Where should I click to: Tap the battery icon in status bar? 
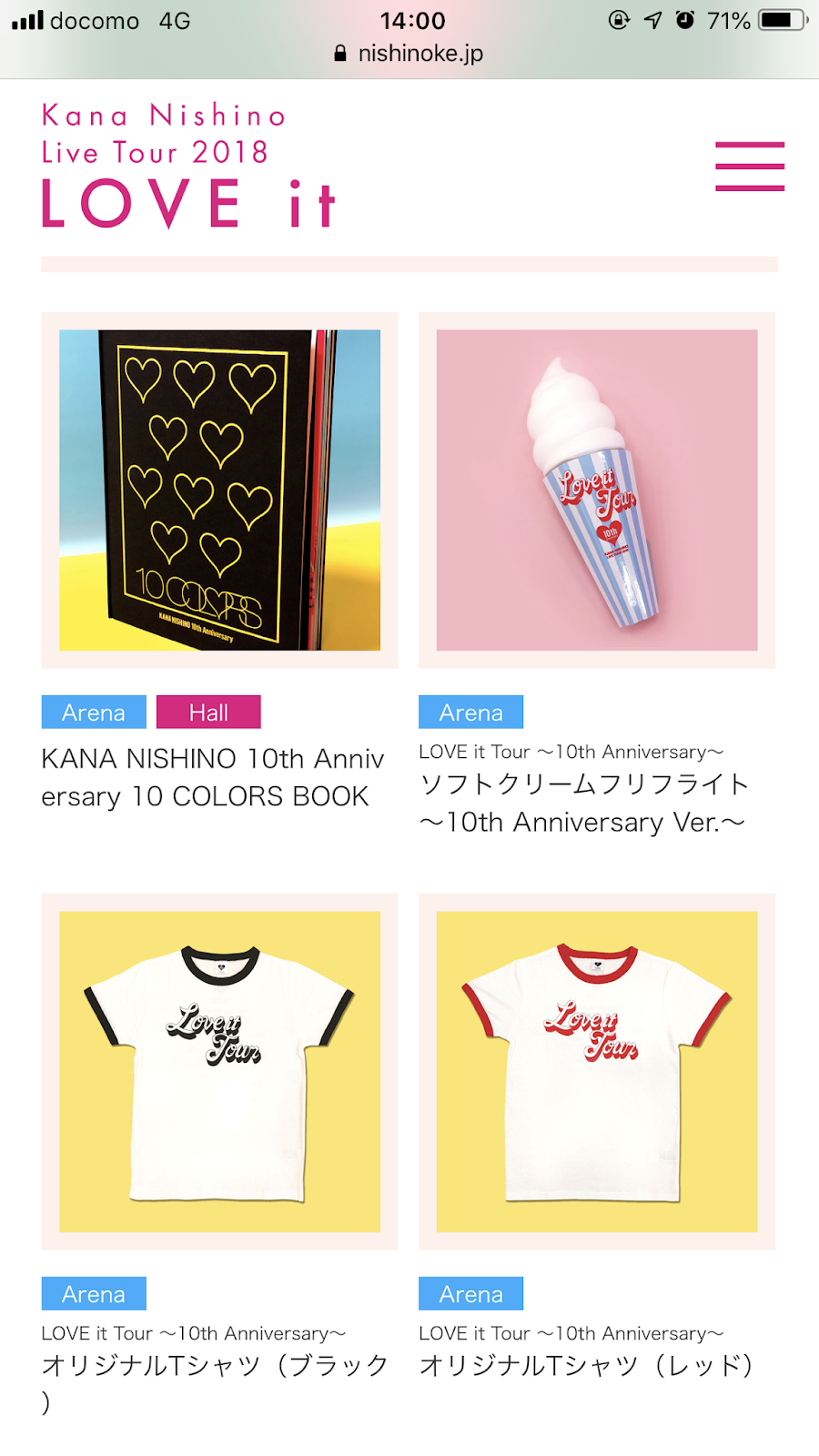point(784,20)
